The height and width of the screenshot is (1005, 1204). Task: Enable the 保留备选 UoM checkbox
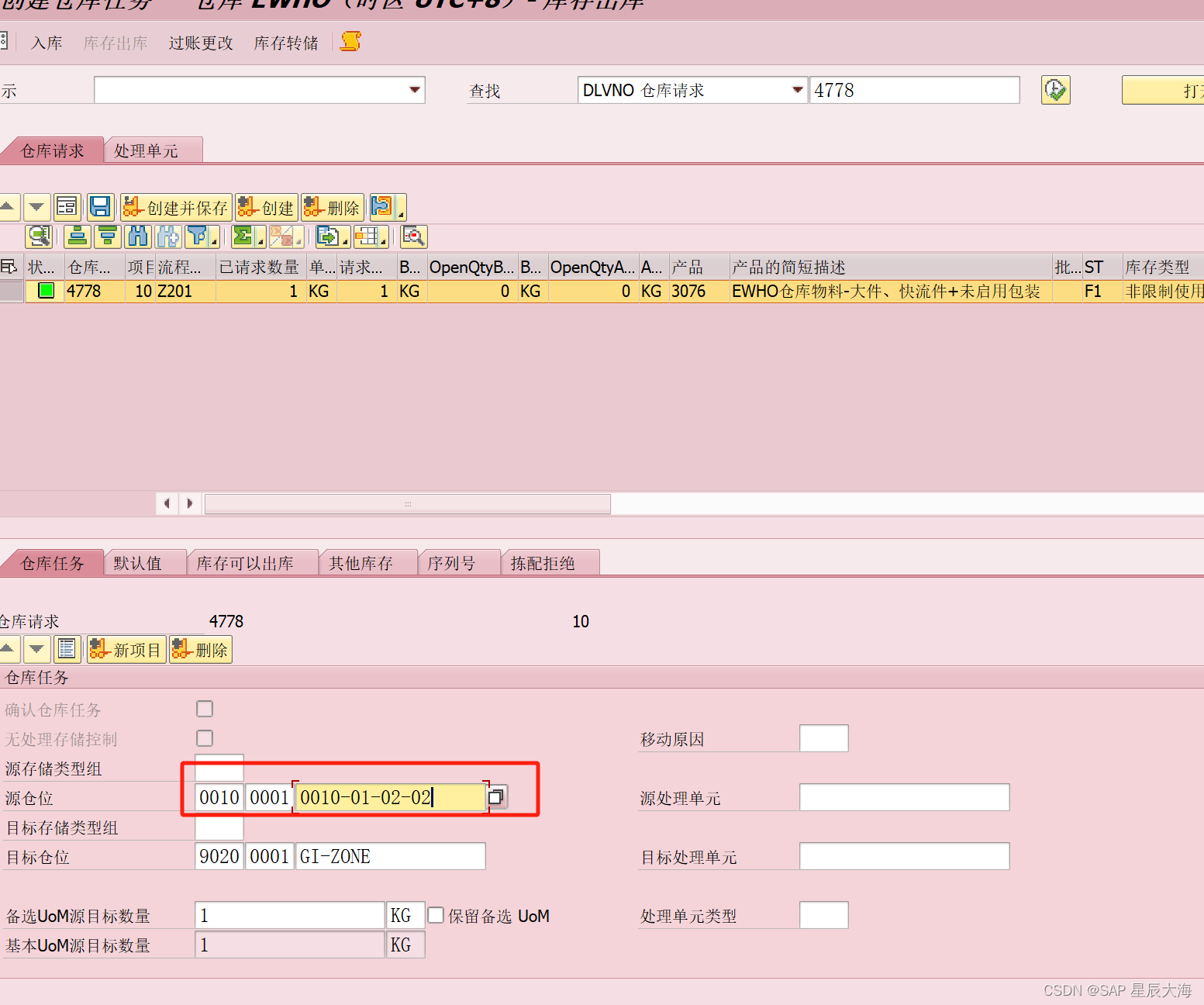click(x=436, y=915)
